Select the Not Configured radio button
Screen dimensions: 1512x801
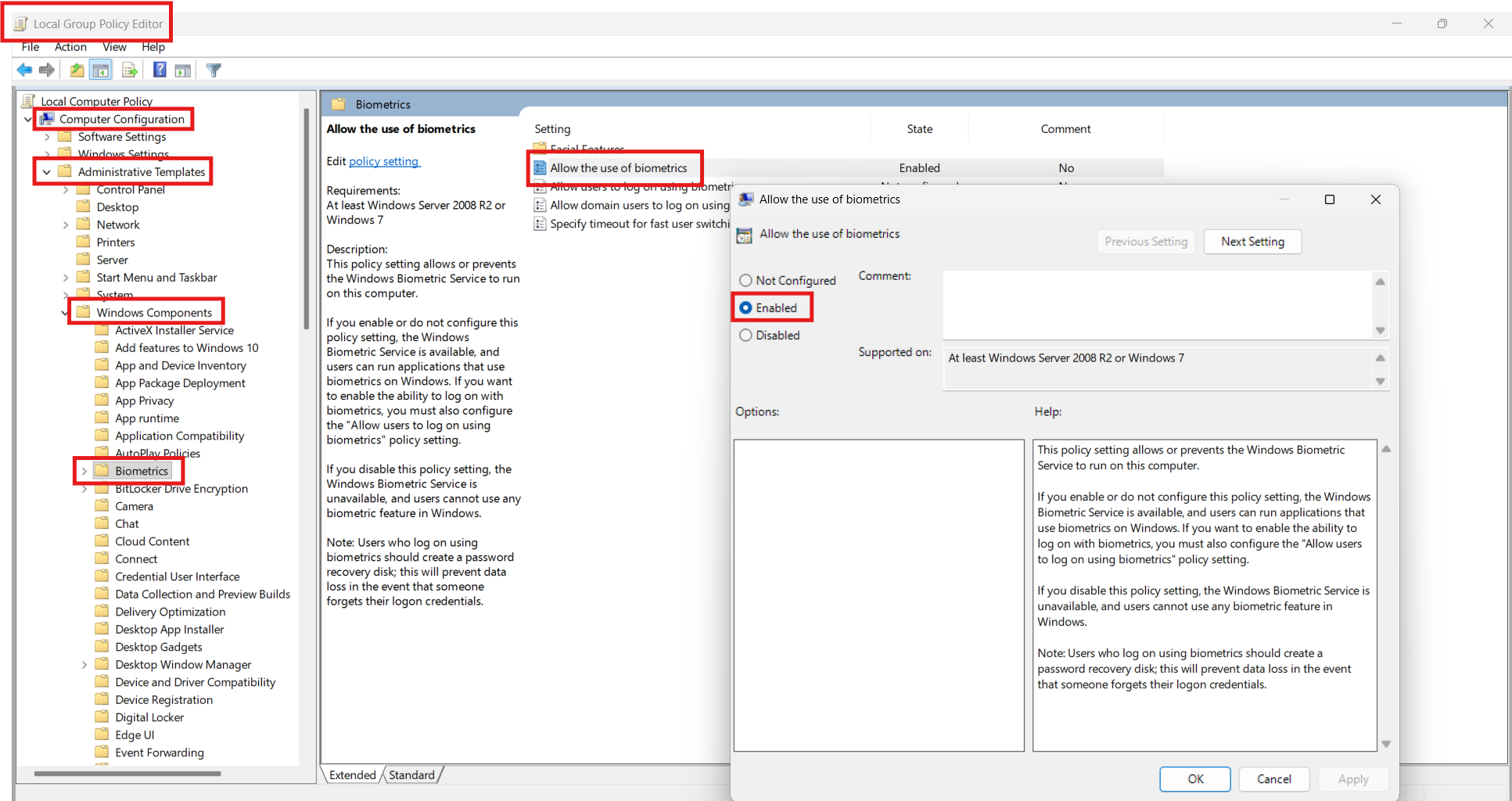pos(746,281)
